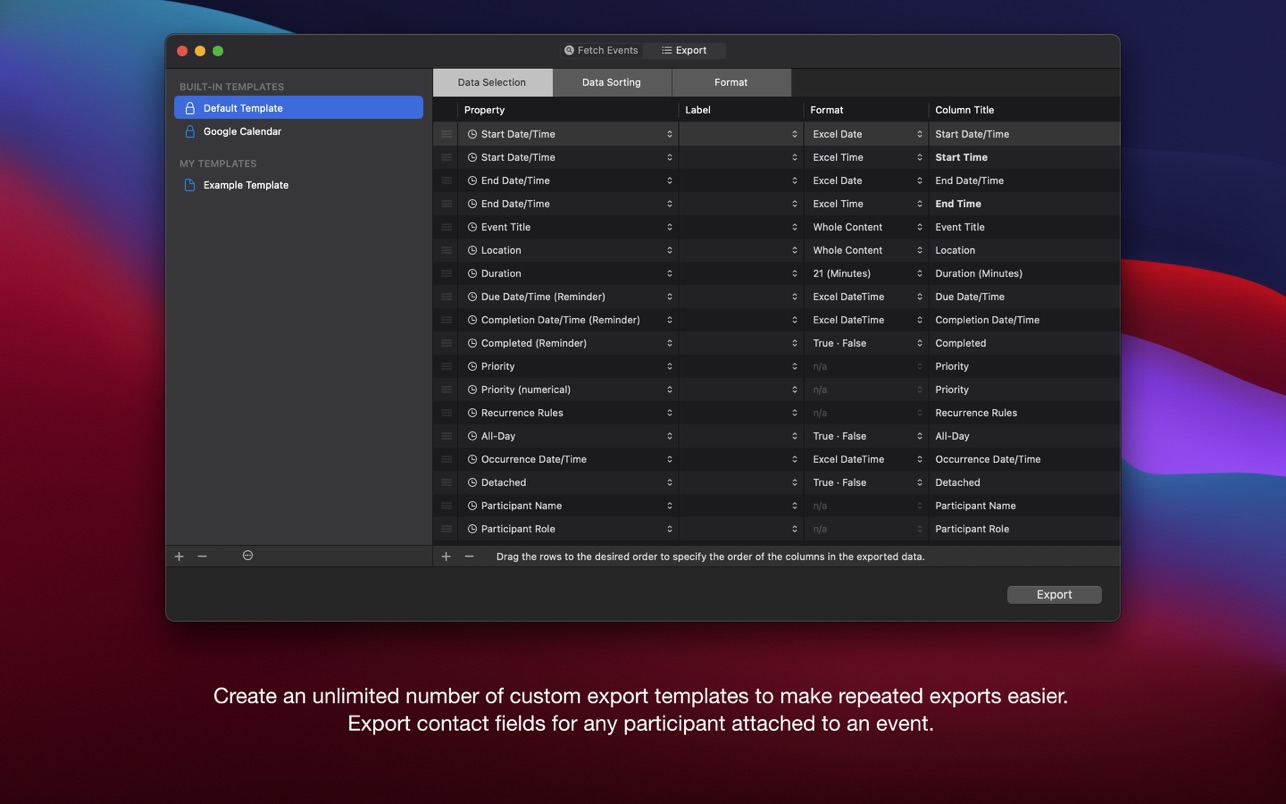Switch to the Export view
Image resolution: width=1286 pixels, height=804 pixels.
pos(684,50)
